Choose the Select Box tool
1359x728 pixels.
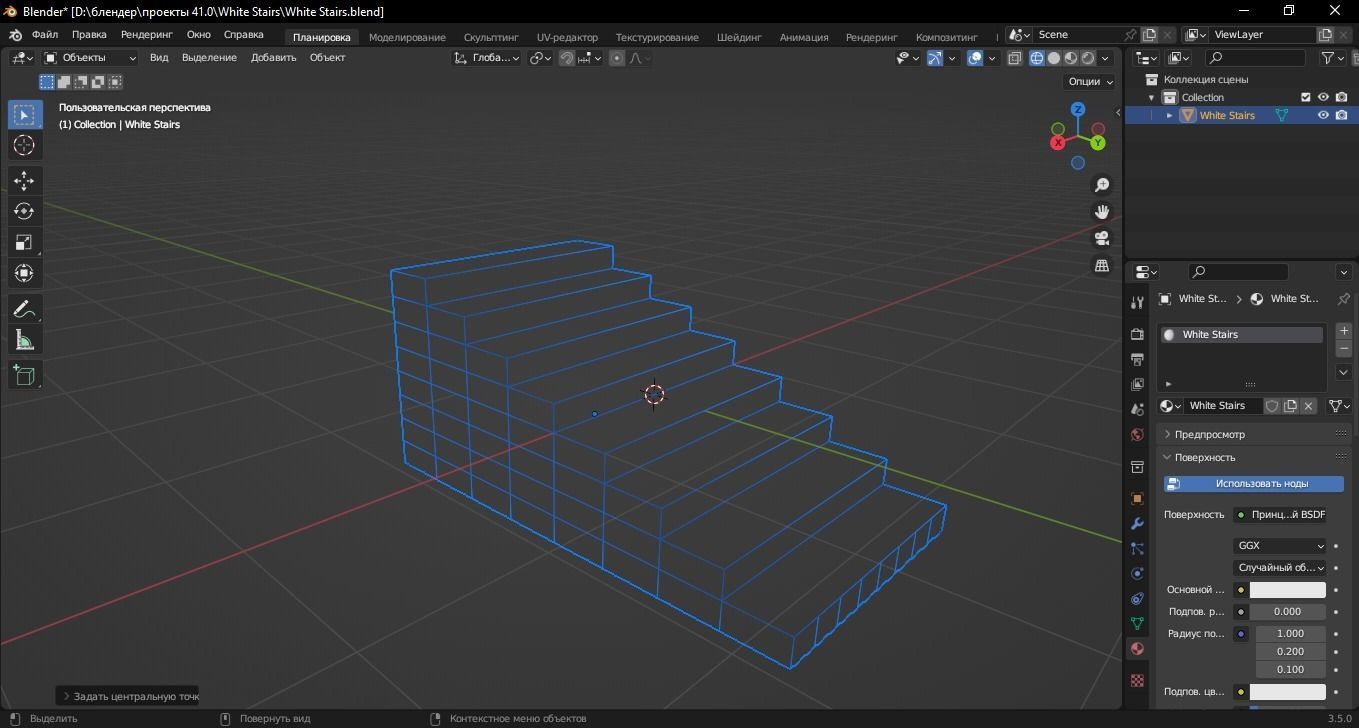pyautogui.click(x=24, y=115)
